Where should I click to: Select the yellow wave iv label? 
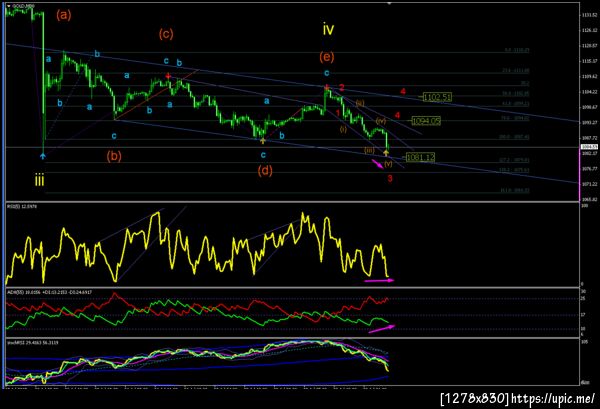pos(328,29)
